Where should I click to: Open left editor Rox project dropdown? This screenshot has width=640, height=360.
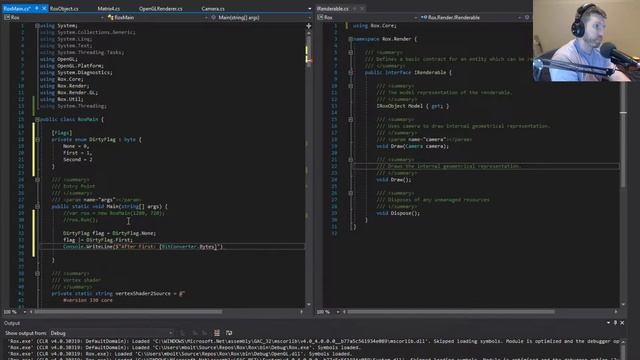click(54, 18)
